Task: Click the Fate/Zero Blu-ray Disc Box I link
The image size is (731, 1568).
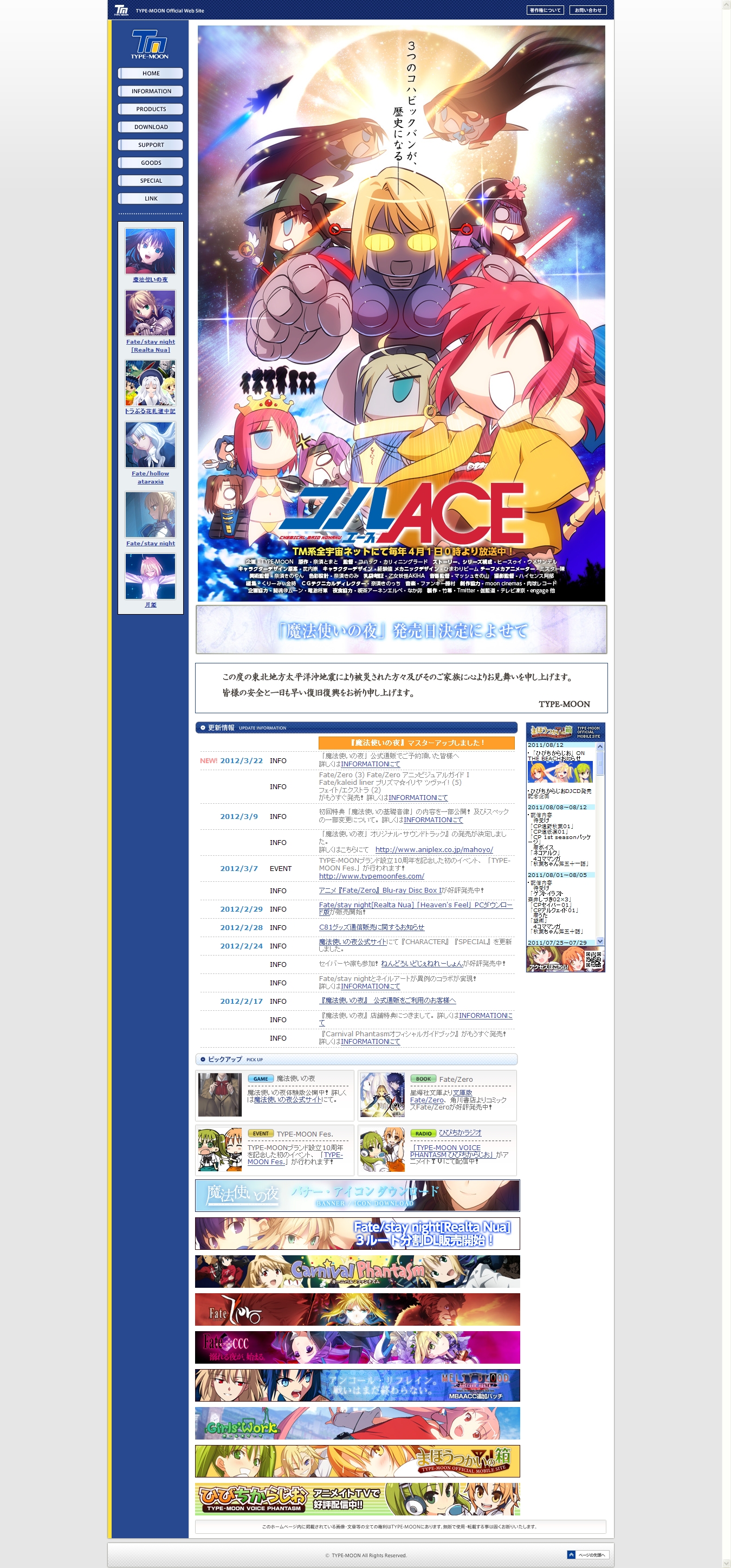Action: pyautogui.click(x=380, y=891)
